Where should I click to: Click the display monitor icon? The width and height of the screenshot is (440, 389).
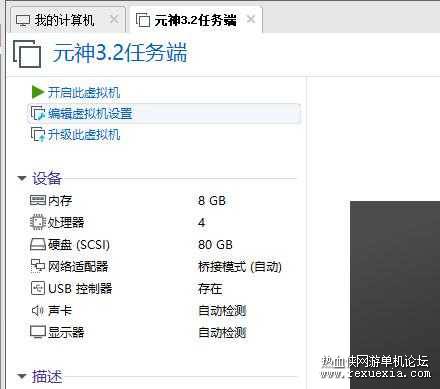click(38, 332)
